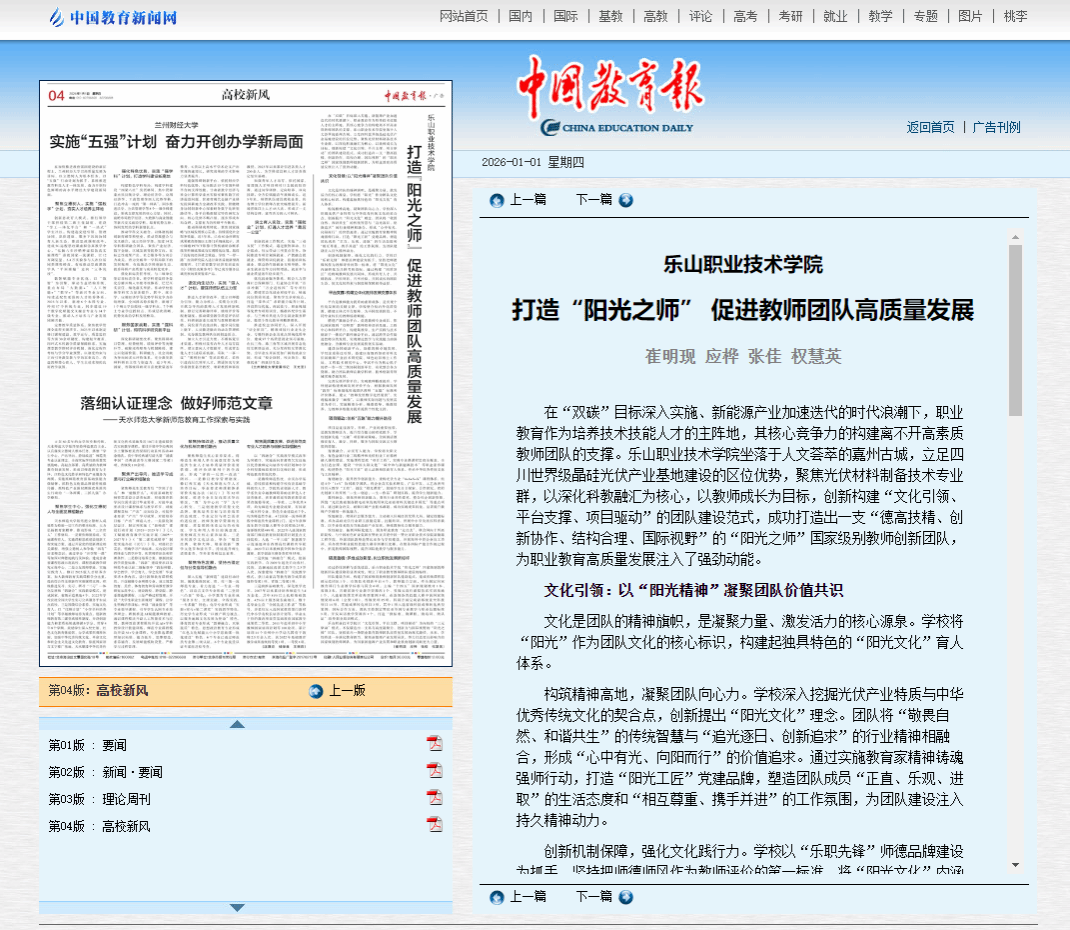Click the 上一版 arrow icon

(316, 691)
